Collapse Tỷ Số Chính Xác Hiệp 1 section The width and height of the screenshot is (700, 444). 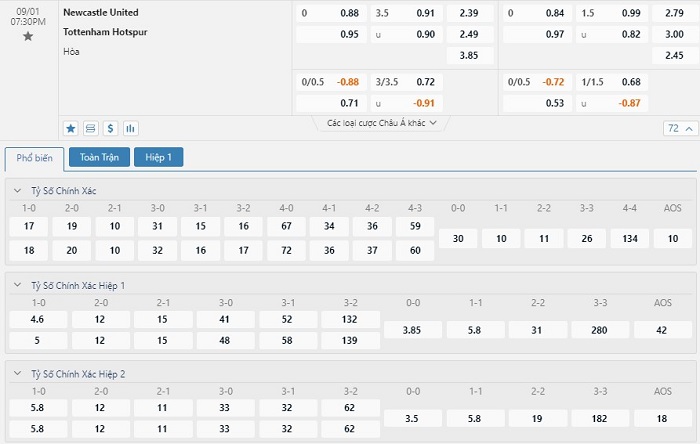[x=17, y=285]
